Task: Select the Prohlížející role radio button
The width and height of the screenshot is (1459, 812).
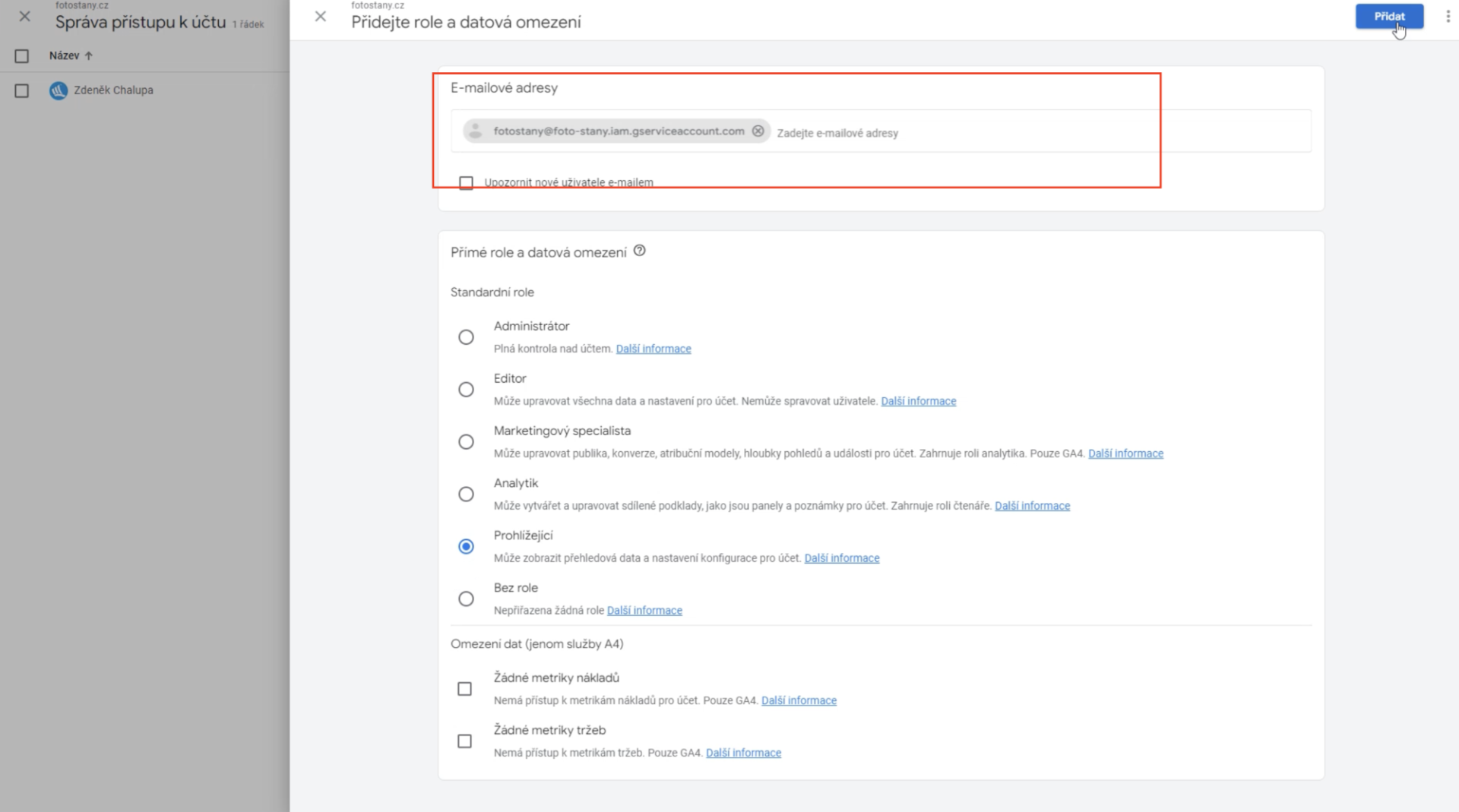Action: (466, 547)
